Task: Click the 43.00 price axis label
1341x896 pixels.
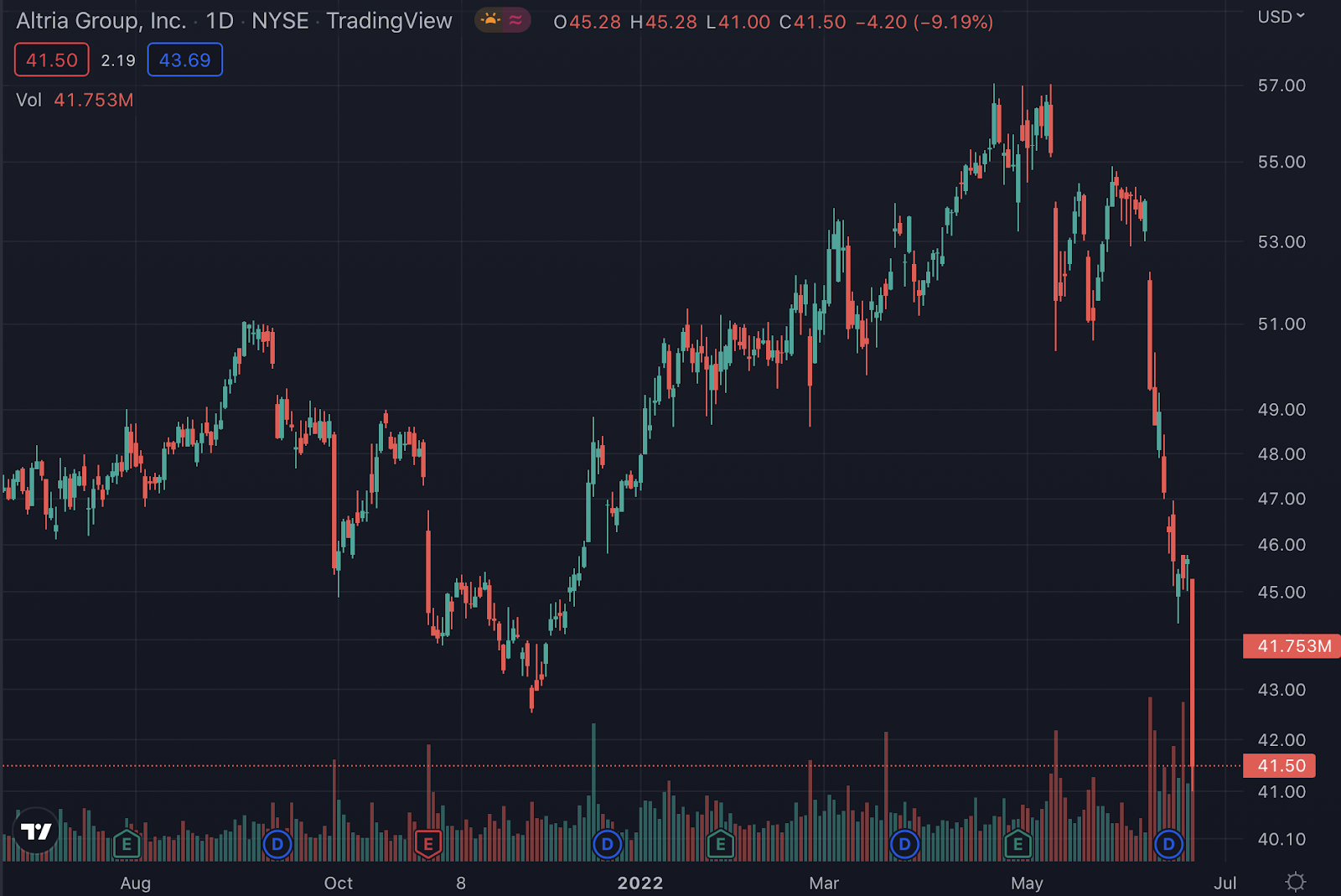Action: tap(1281, 690)
